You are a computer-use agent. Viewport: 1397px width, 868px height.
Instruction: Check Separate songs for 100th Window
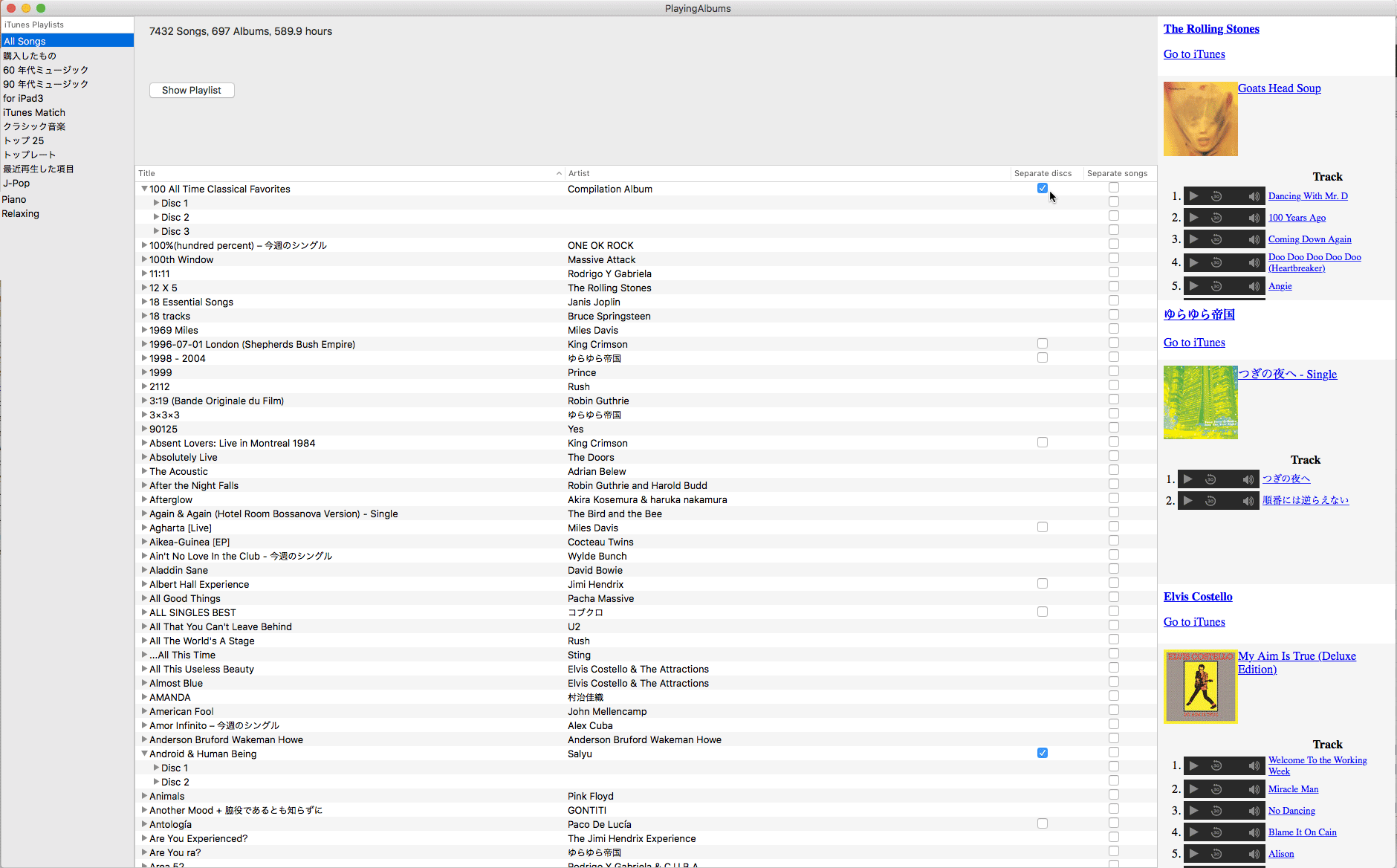point(1114,258)
